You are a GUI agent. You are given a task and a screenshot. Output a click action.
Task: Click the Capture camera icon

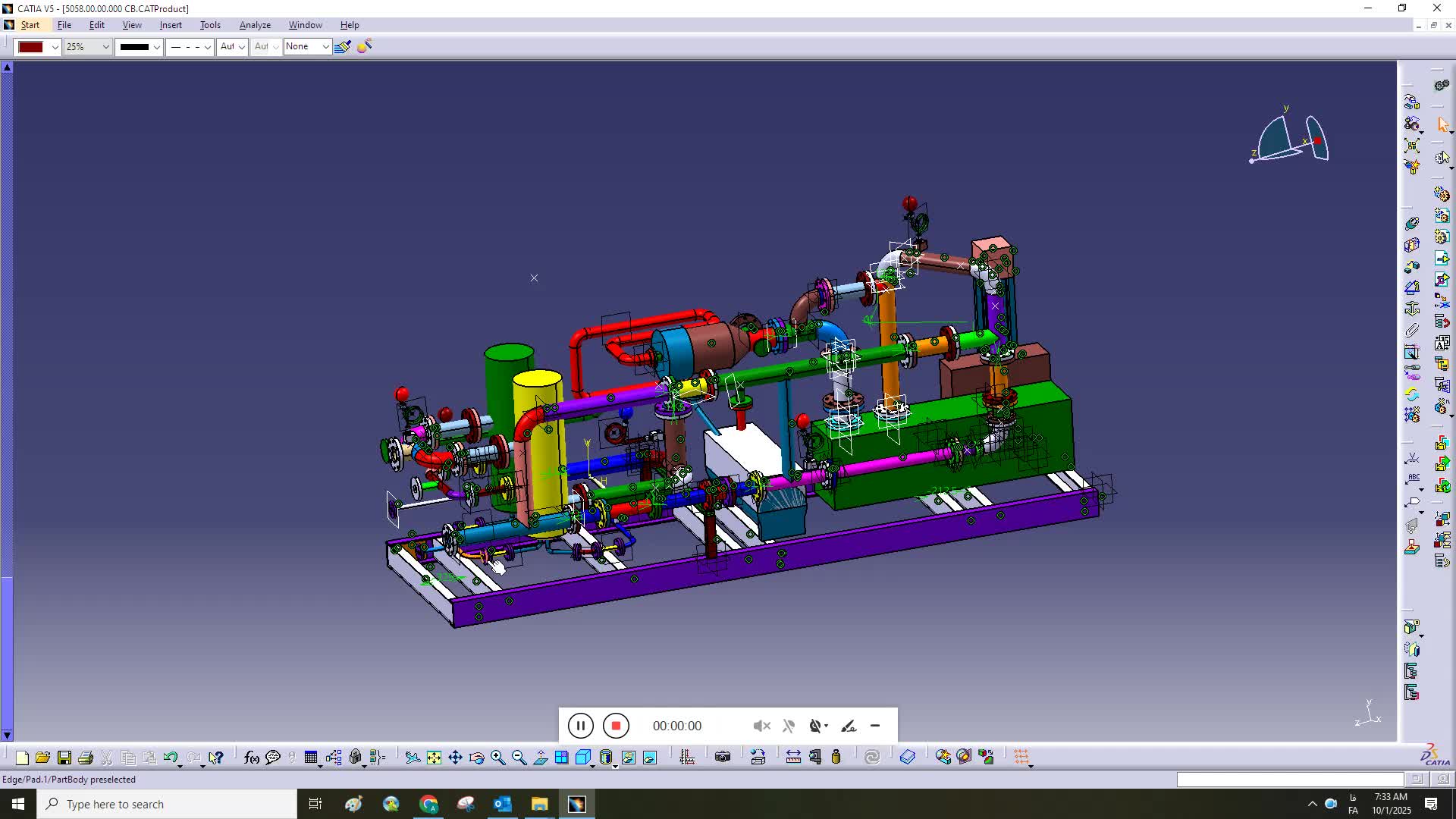[723, 757]
